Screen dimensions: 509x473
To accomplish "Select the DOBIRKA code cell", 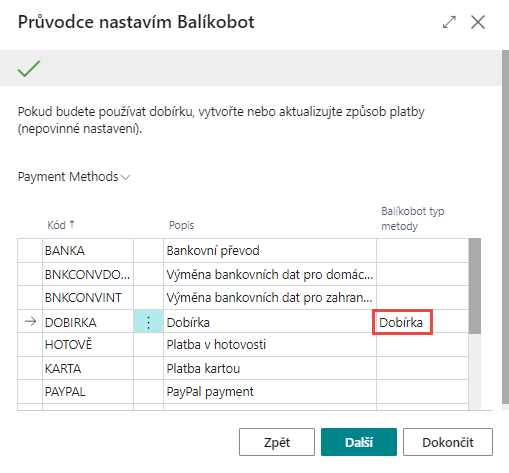I will click(x=88, y=322).
